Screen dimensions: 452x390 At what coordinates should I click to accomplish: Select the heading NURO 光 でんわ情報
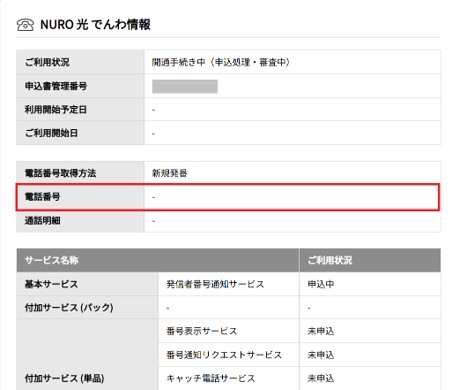coord(95,25)
